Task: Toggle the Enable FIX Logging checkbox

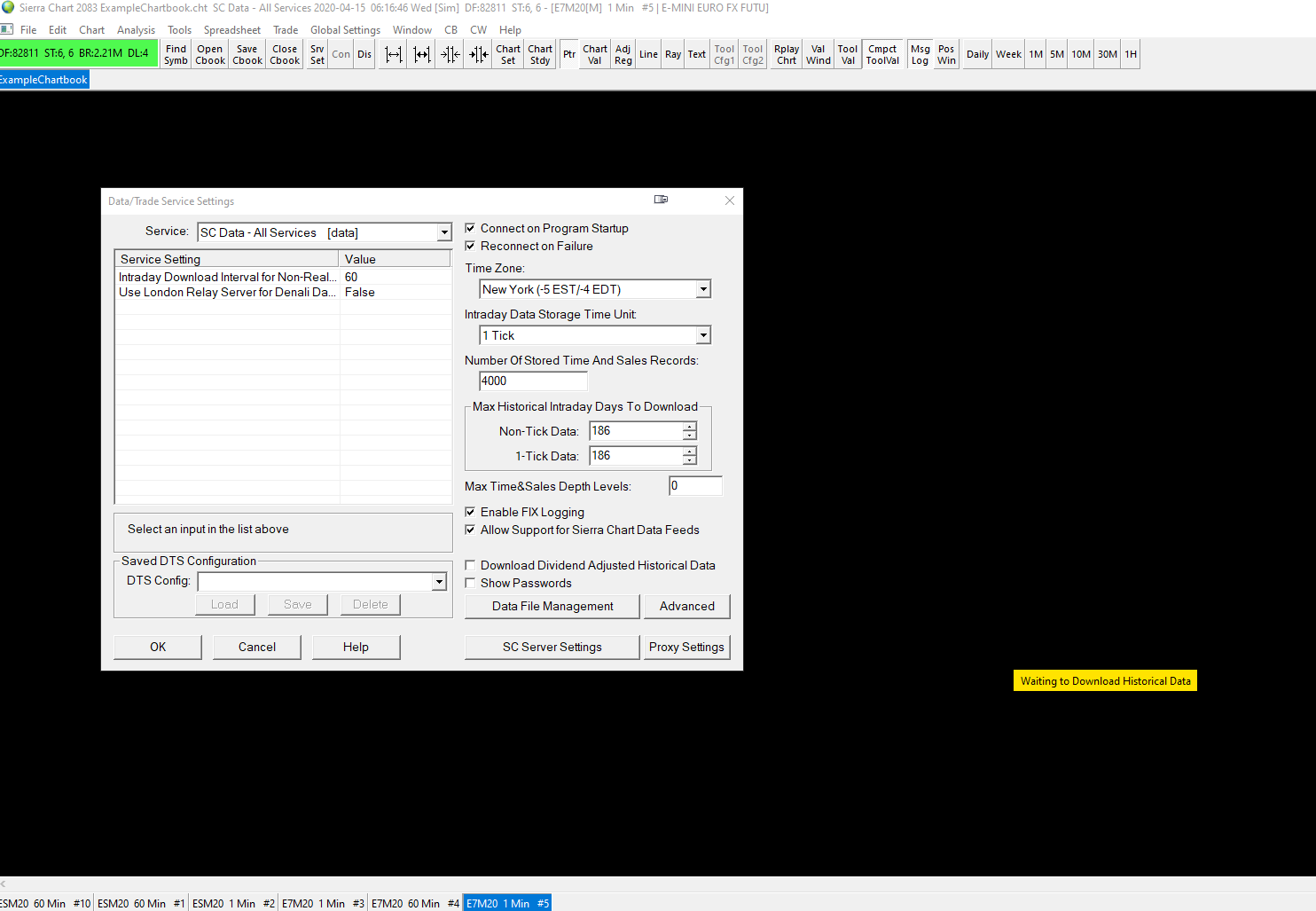Action: point(470,512)
